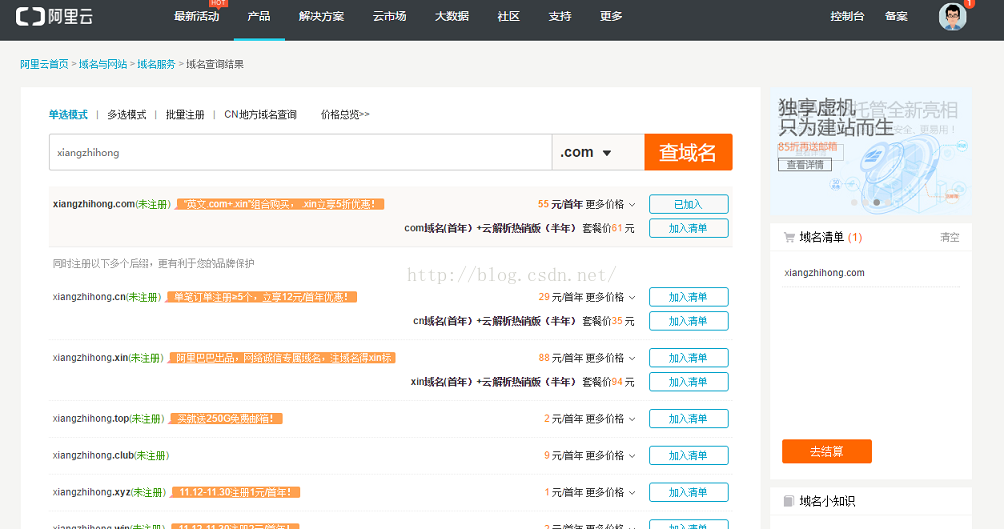The width and height of the screenshot is (1004, 529).
Task: Proceed to checkout with 去结算
Action: [827, 452]
